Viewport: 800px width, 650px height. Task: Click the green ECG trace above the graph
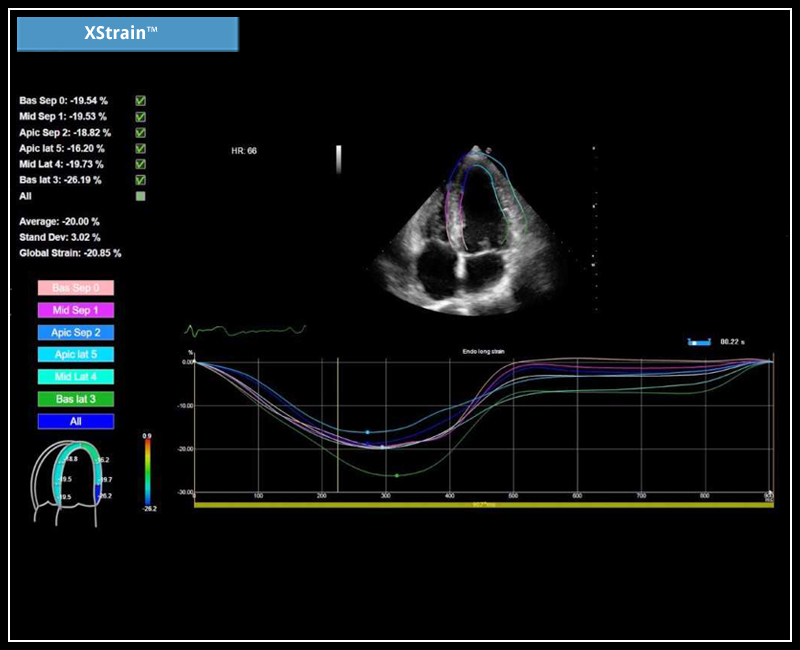(x=245, y=329)
